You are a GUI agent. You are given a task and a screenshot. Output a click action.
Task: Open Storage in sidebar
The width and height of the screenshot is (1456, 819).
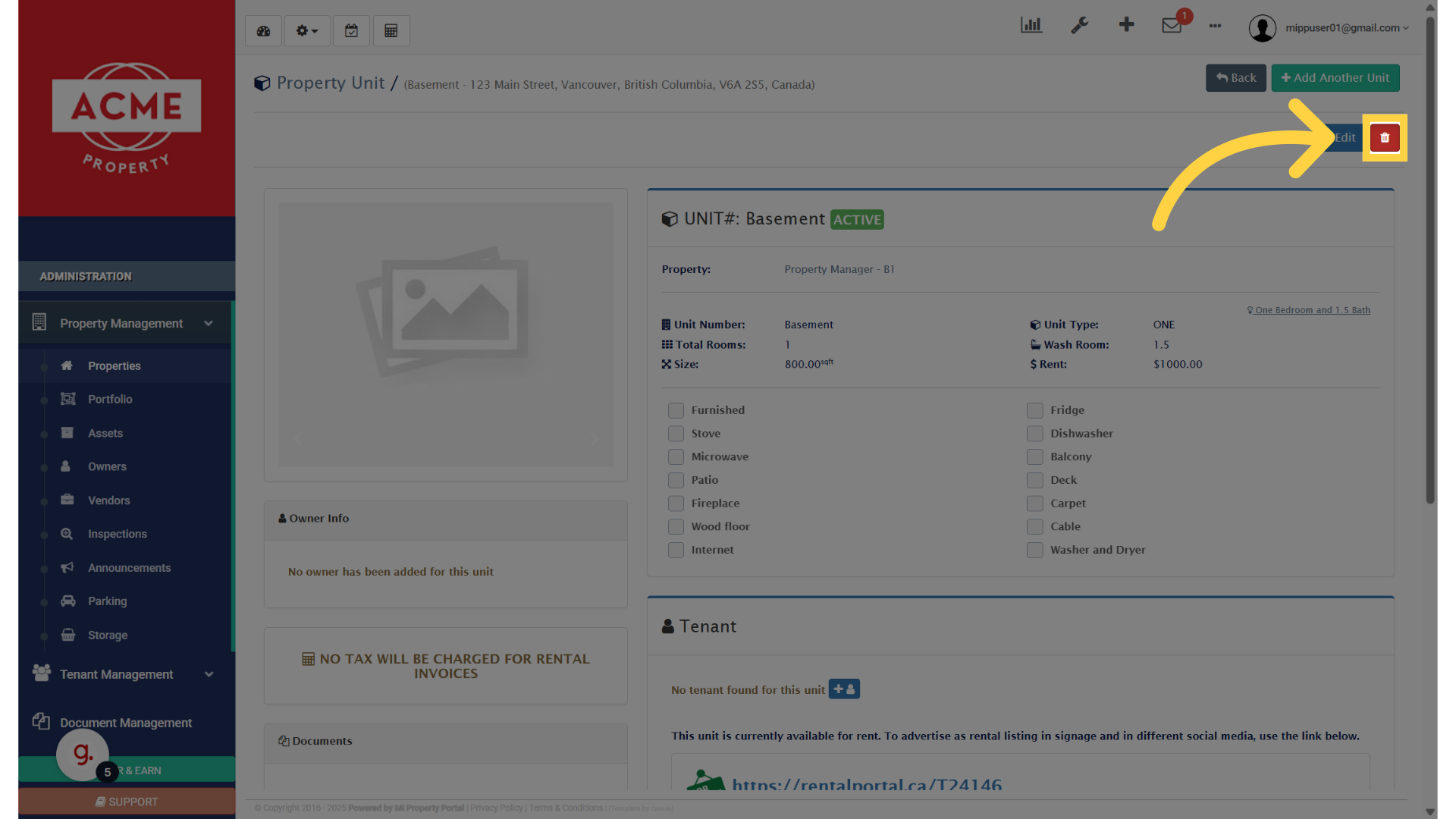(x=107, y=635)
